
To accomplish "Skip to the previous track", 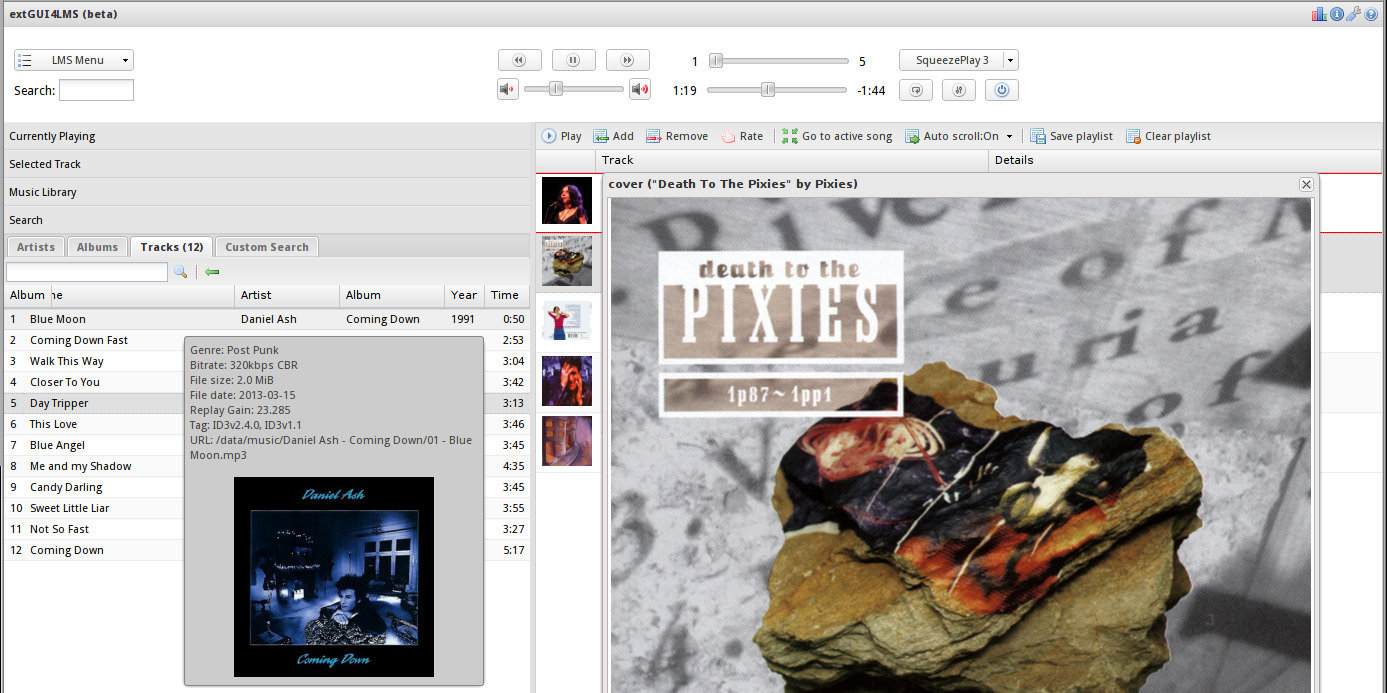I will pos(519,60).
